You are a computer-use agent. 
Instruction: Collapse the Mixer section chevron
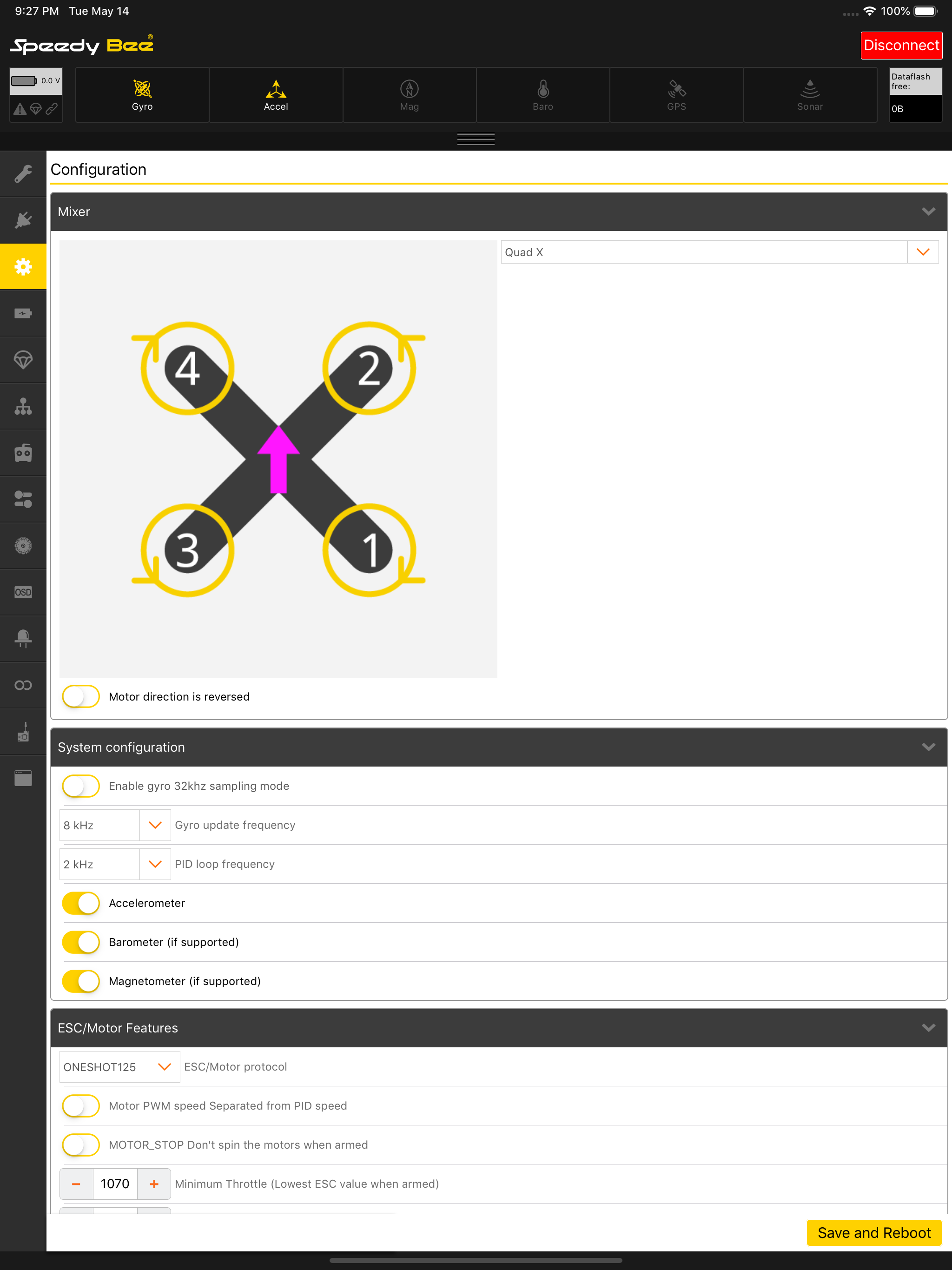point(928,212)
